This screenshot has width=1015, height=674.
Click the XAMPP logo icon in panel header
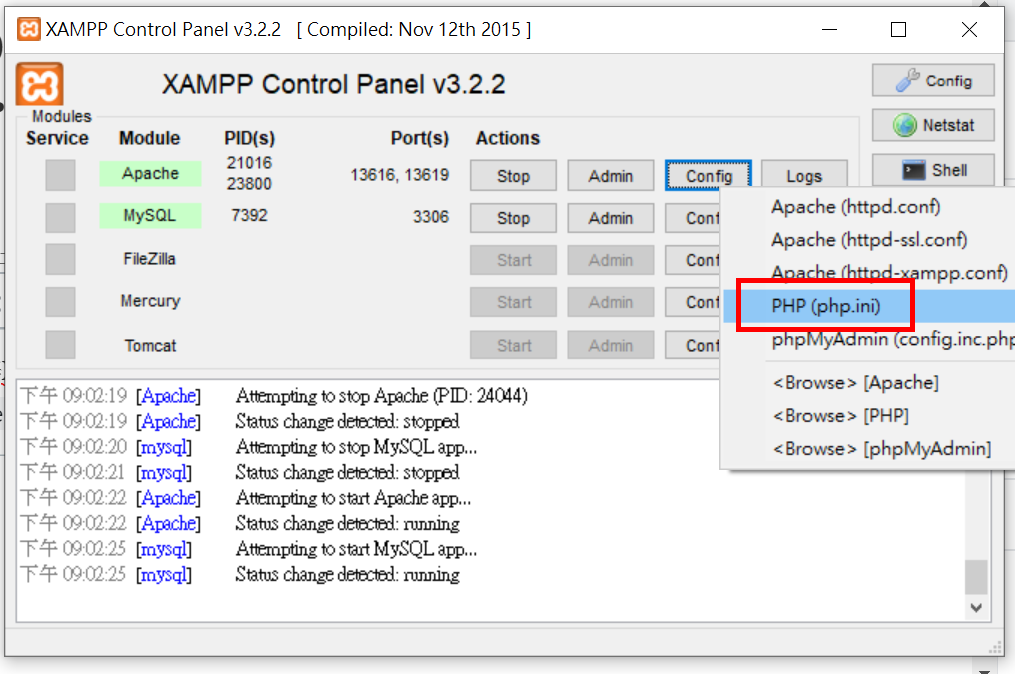click(39, 84)
